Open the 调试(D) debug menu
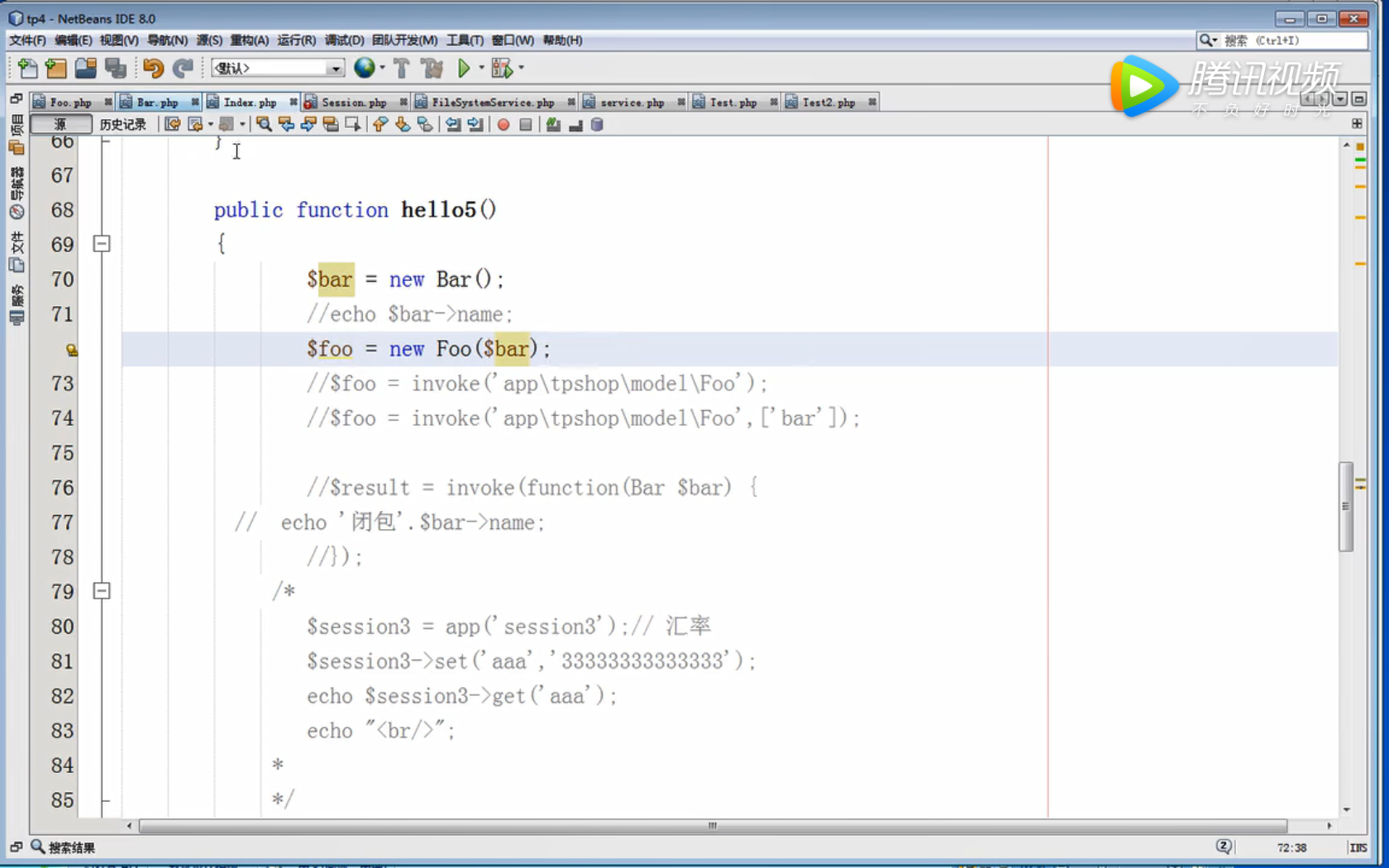 pos(344,40)
